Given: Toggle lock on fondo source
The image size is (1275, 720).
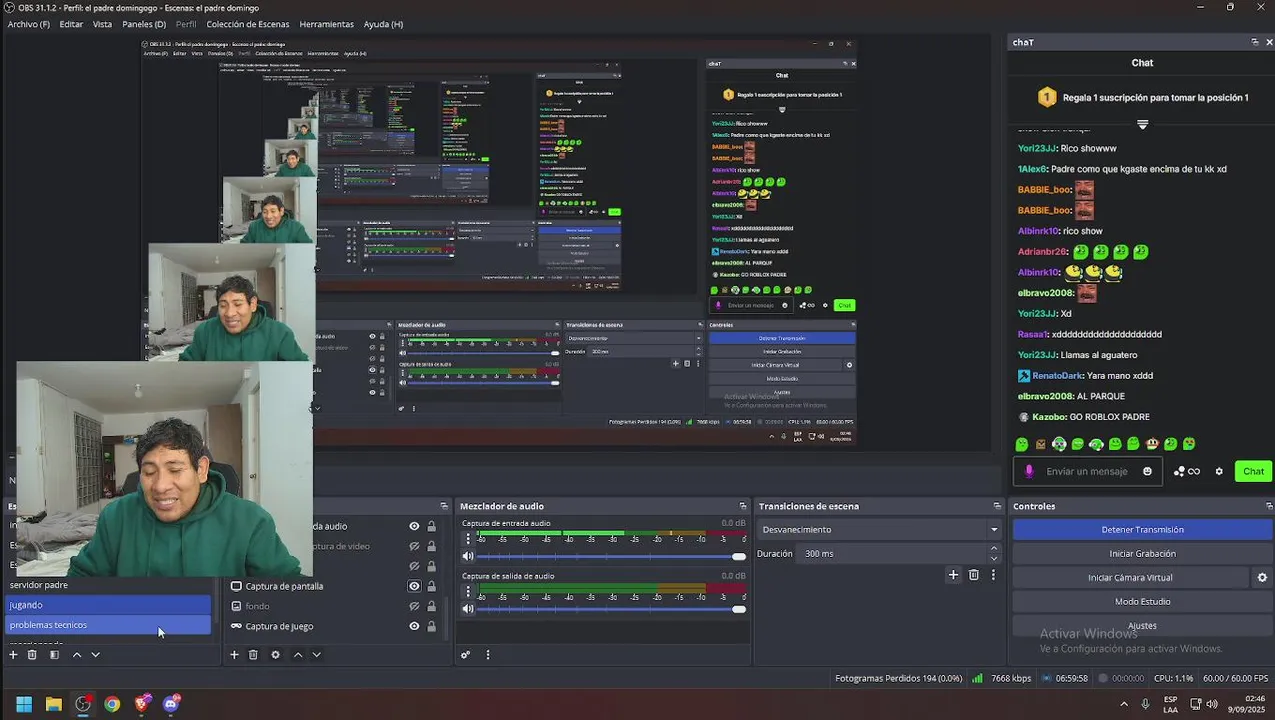Looking at the screenshot, I should point(432,606).
